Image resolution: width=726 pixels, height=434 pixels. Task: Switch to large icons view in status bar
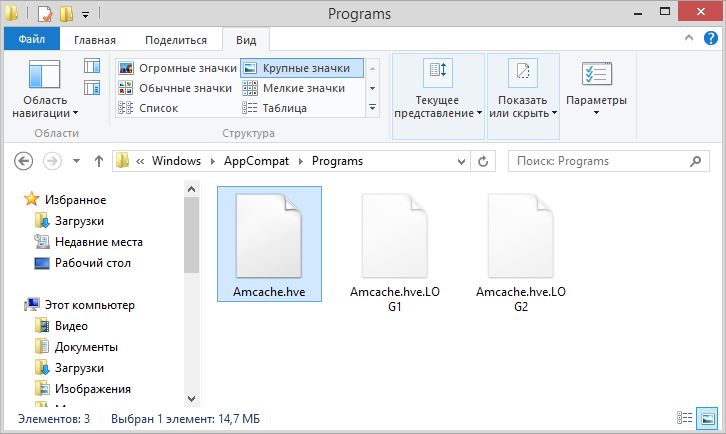[x=707, y=418]
